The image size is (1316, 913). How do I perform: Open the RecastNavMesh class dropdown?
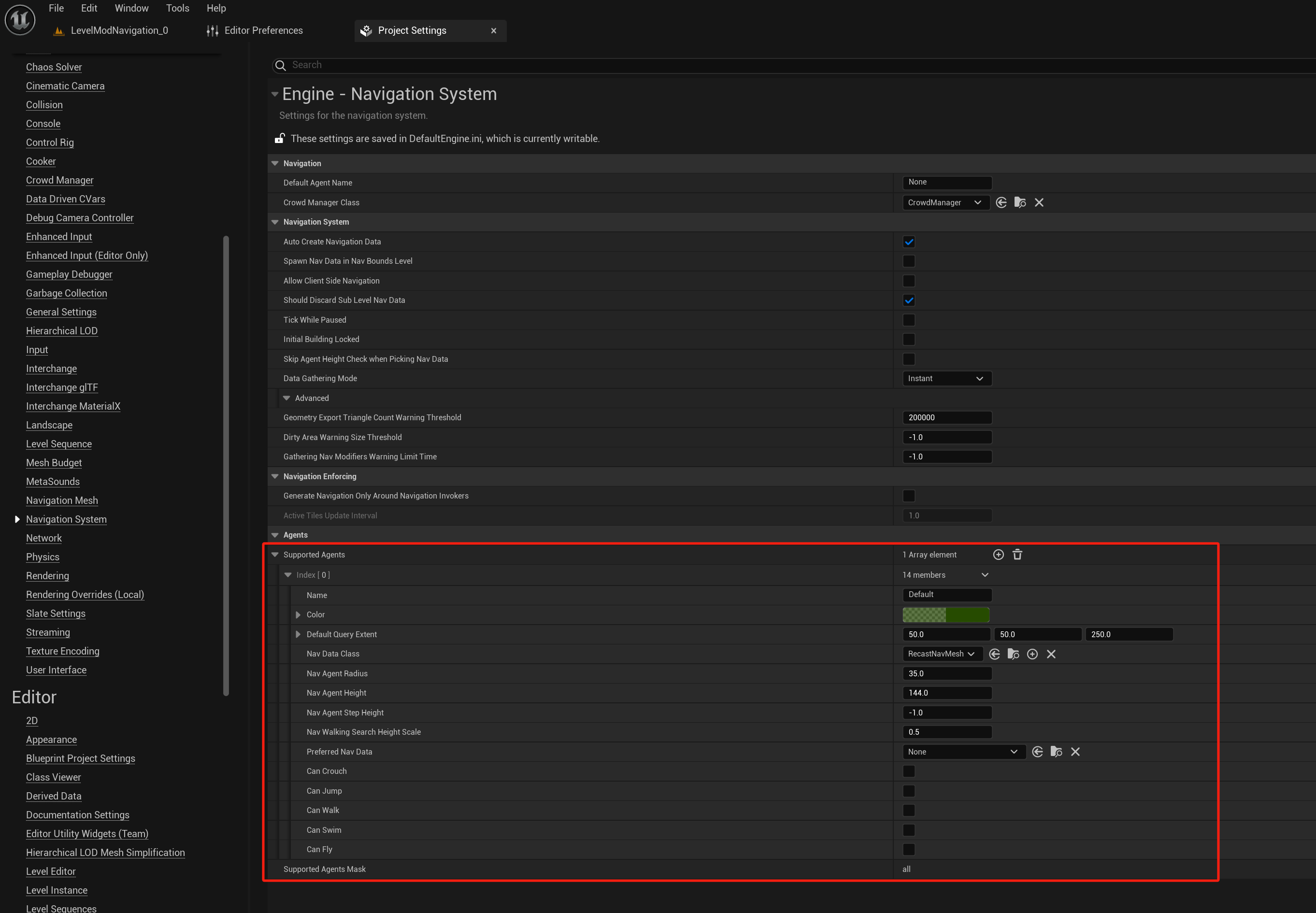coord(941,654)
